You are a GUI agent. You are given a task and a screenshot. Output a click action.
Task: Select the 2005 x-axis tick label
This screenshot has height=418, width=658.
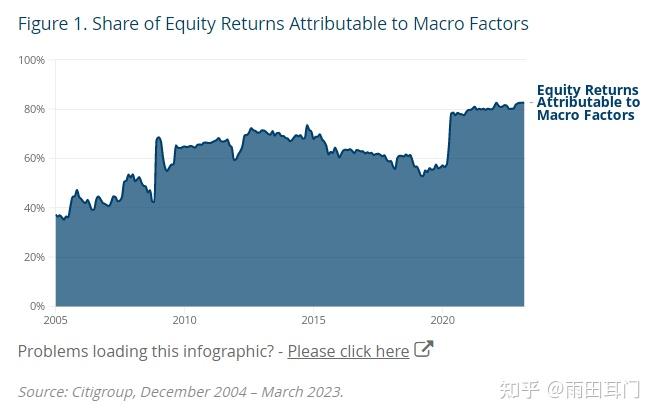pos(56,320)
